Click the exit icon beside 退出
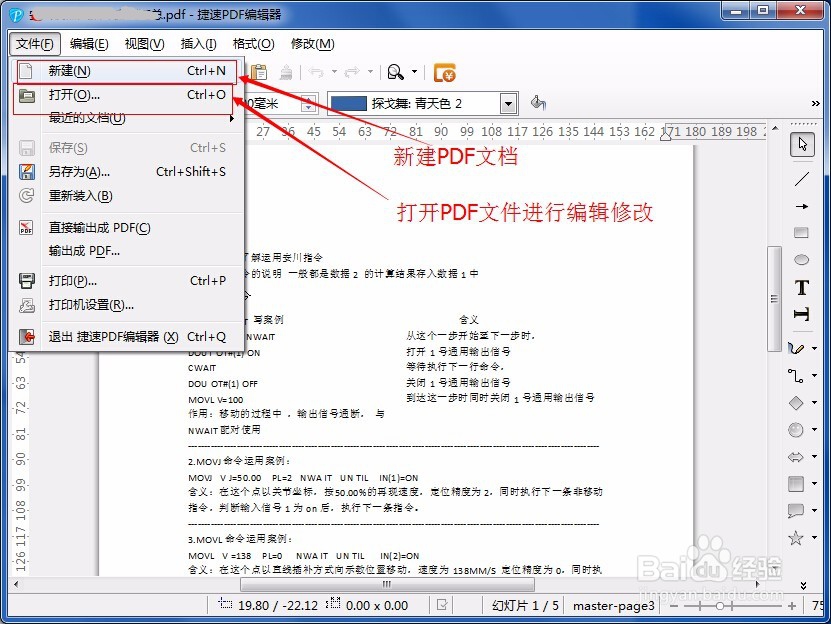 click(26, 337)
